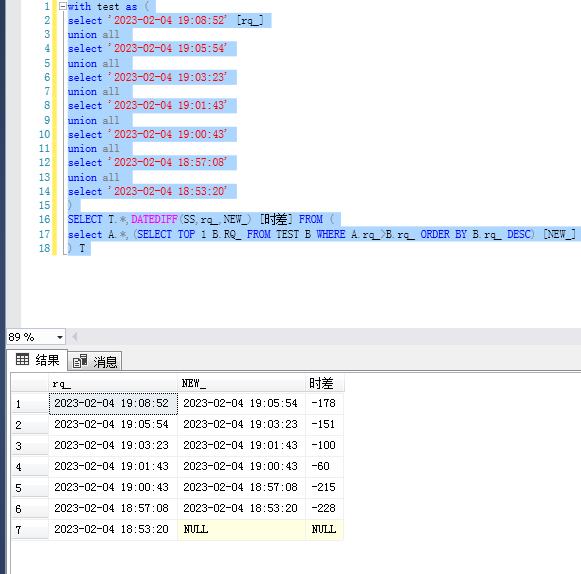The image size is (581, 574).
Task: Click rq_ cell '2023-02-04 18:57:08' in row 6
Action: click(x=113, y=508)
